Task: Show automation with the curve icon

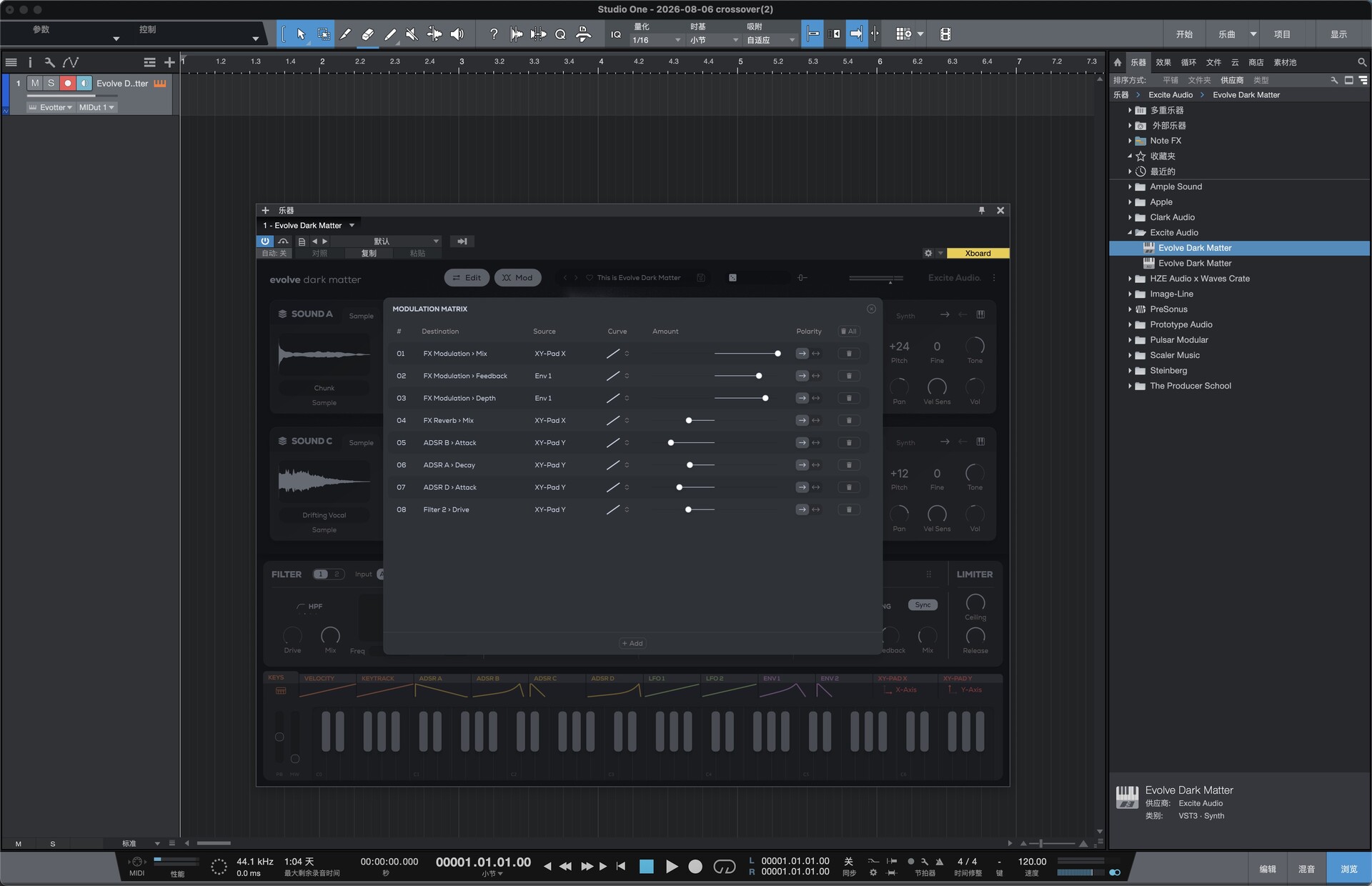Action: pyautogui.click(x=71, y=62)
